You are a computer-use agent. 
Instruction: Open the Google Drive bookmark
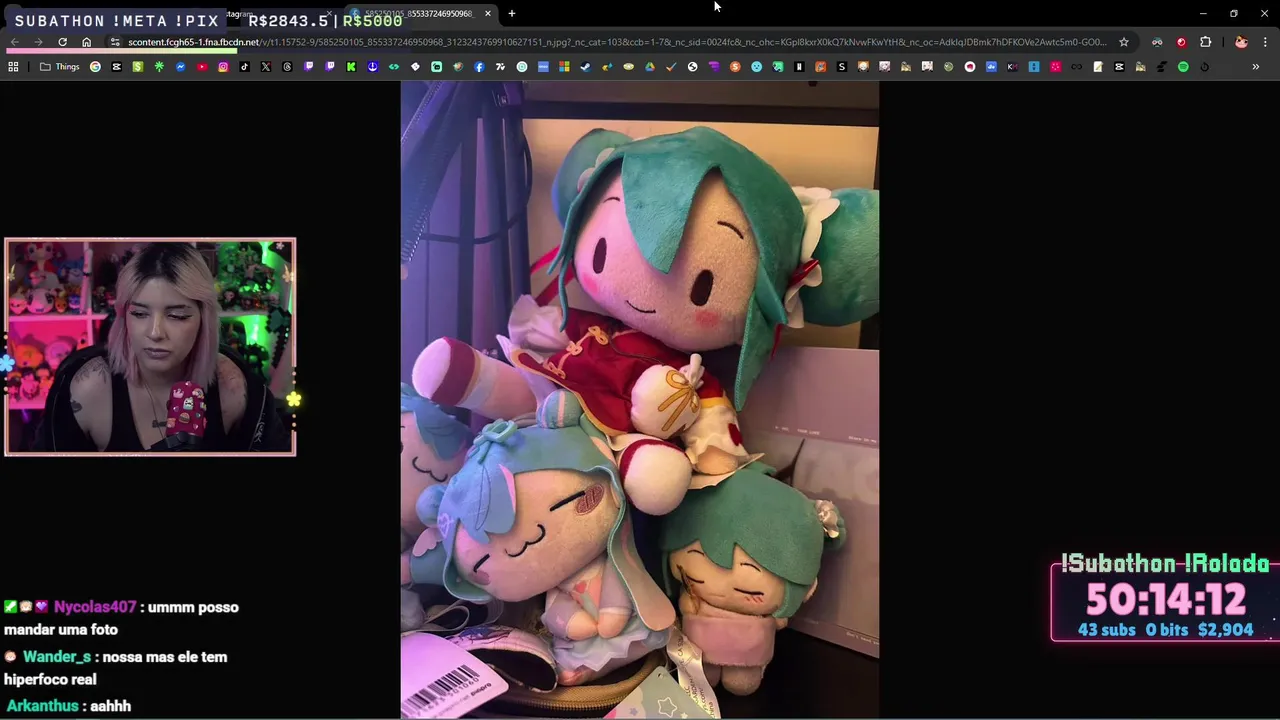(650, 67)
